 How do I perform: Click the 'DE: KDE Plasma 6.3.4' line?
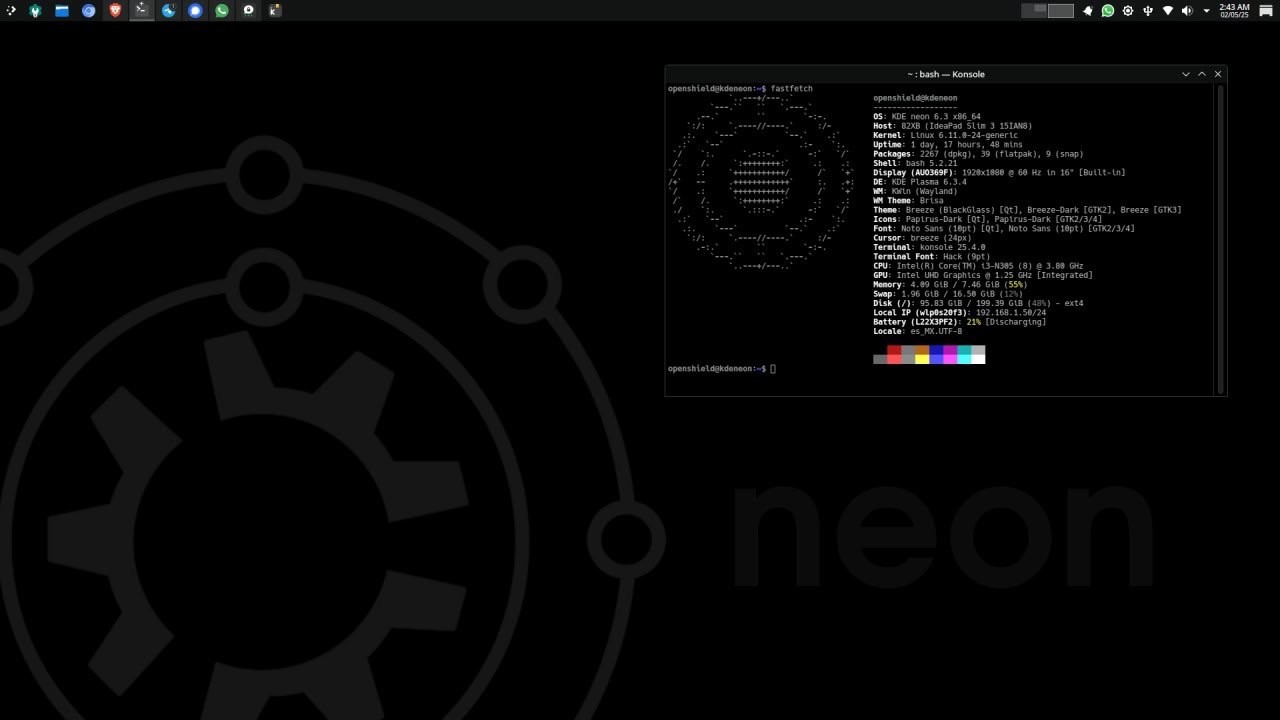tap(920, 182)
